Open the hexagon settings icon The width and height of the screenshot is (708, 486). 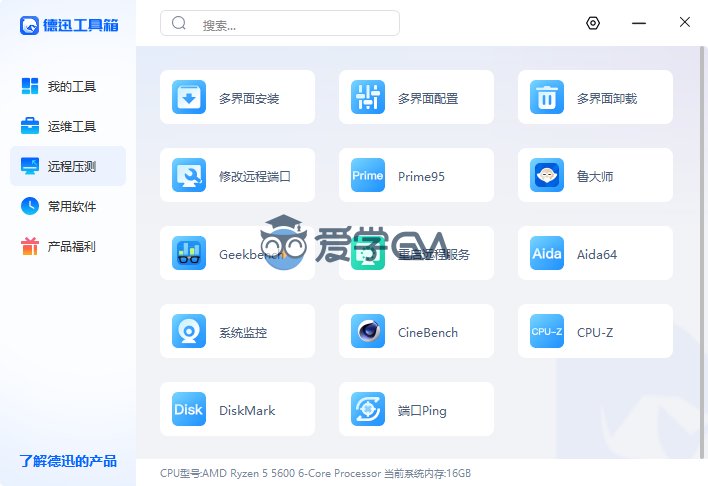point(593,23)
